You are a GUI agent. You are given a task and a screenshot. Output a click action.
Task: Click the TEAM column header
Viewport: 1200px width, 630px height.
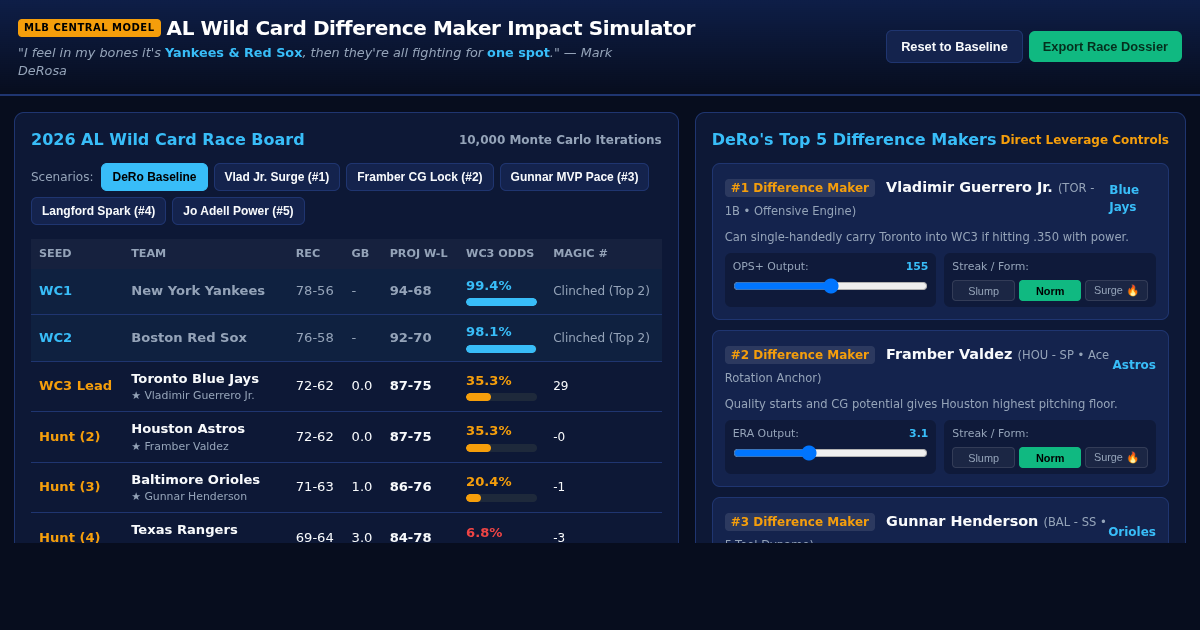[x=148, y=253]
